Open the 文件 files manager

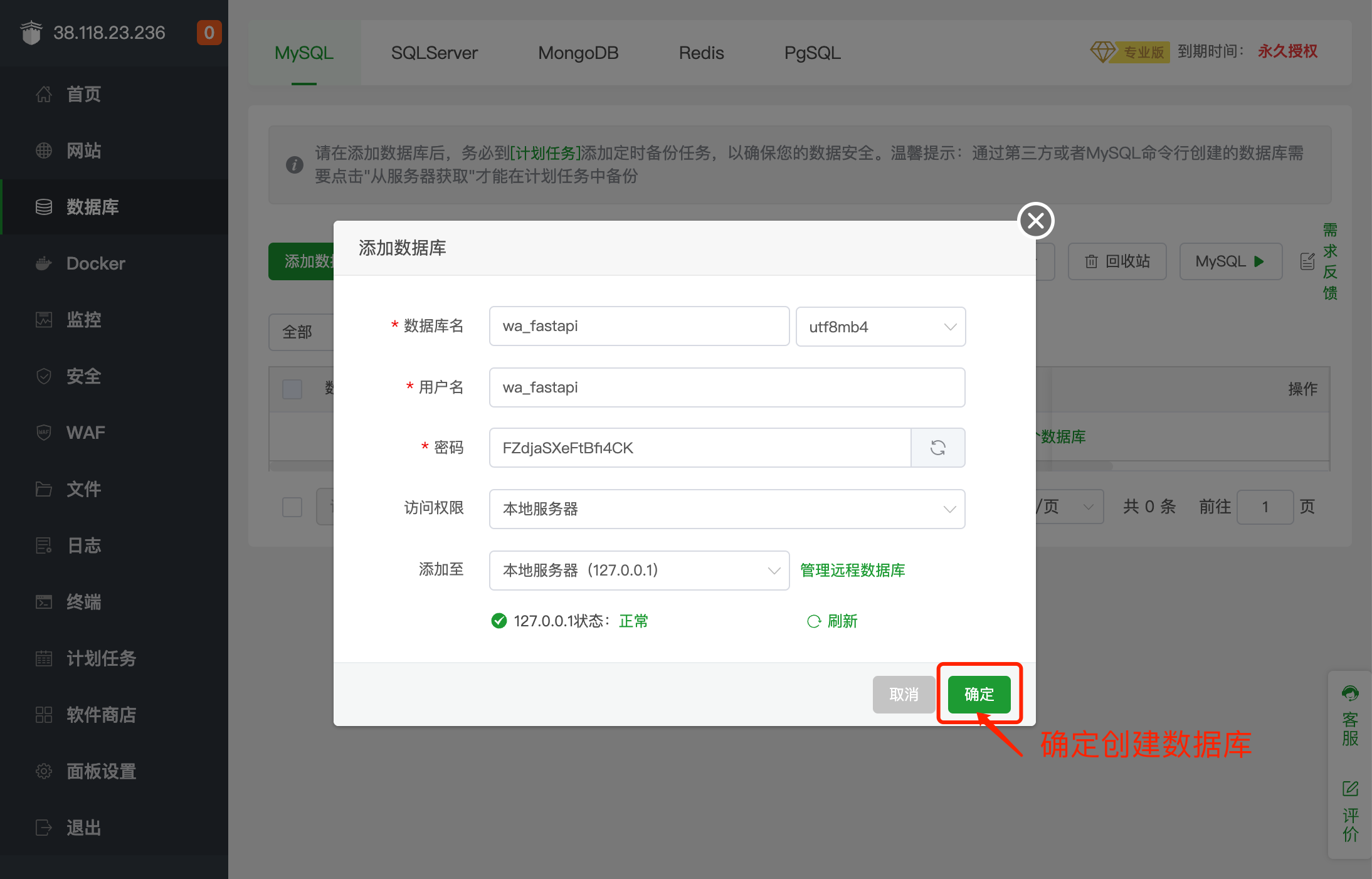pos(114,489)
